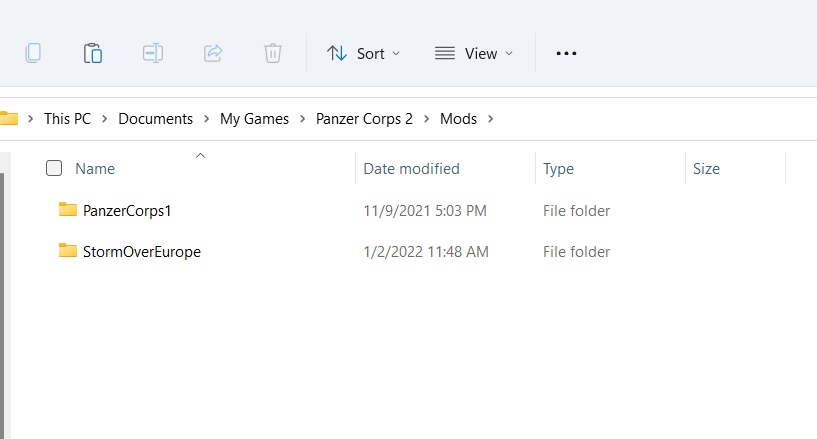
Task: Expand the chevron after My Games
Action: pos(303,119)
